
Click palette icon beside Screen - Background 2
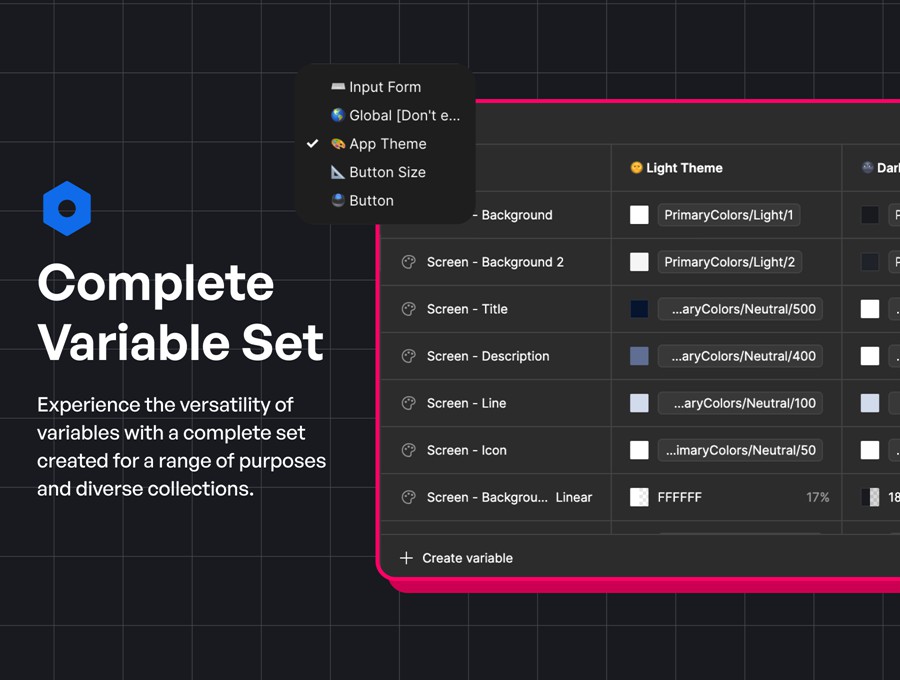408,262
